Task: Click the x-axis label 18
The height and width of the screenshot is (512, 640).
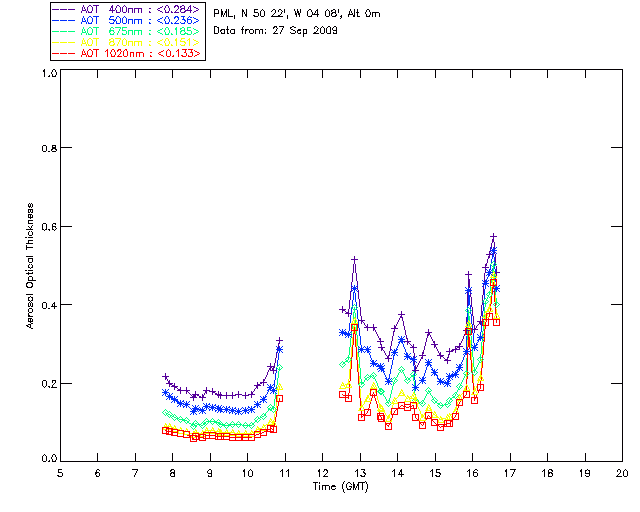Action: pyautogui.click(x=547, y=473)
